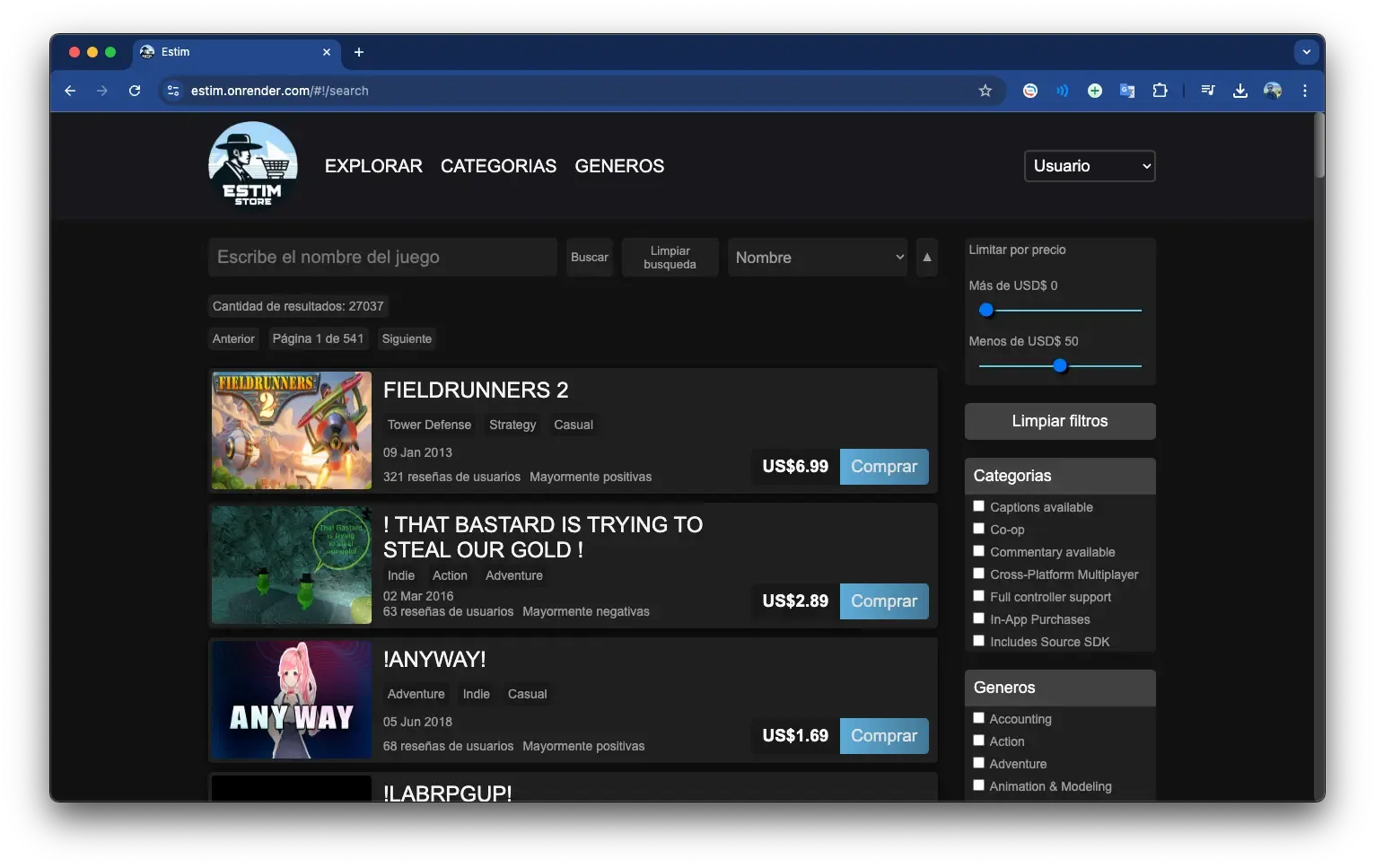Click the translate extension icon
This screenshot has height=868, width=1375.
pos(1127,91)
